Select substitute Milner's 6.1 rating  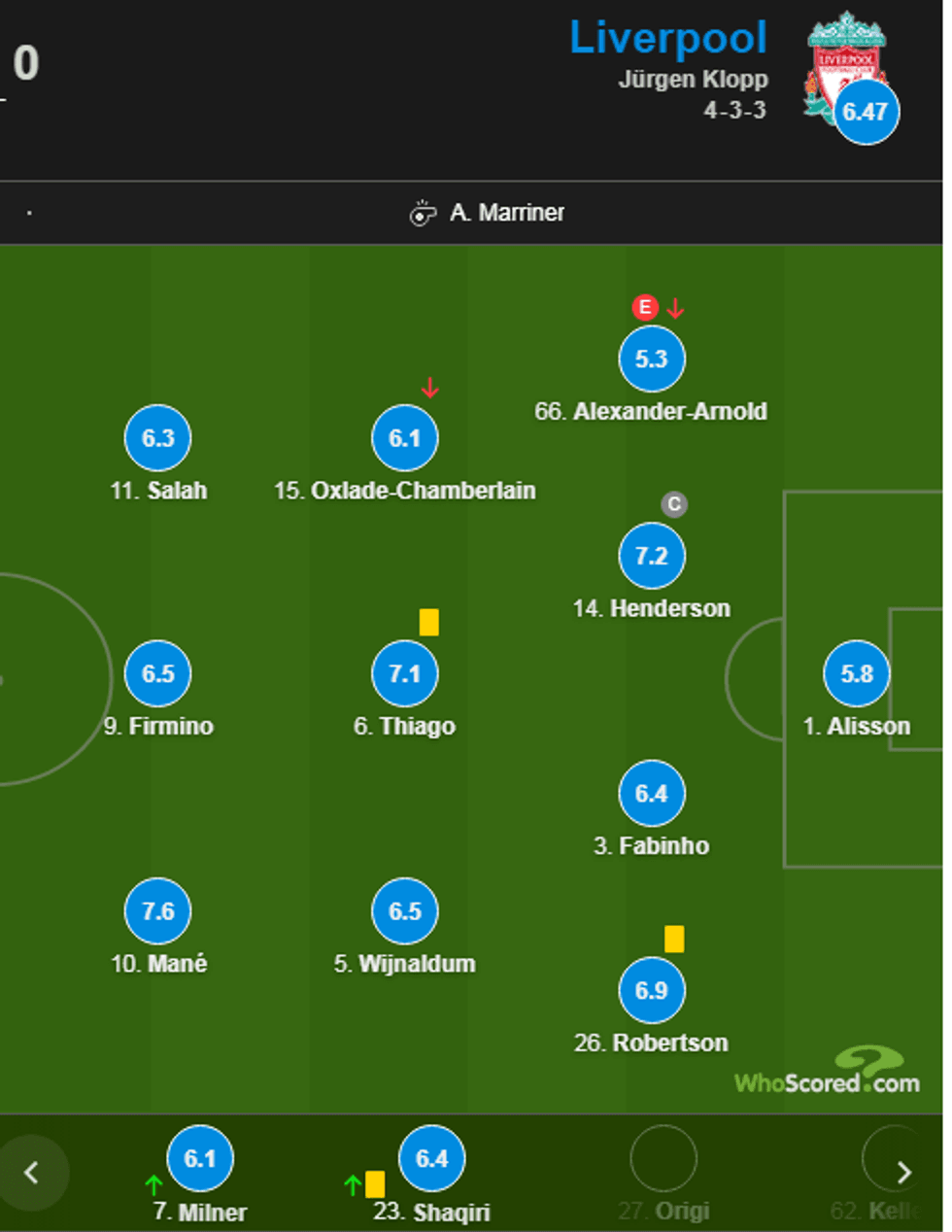200,1158
